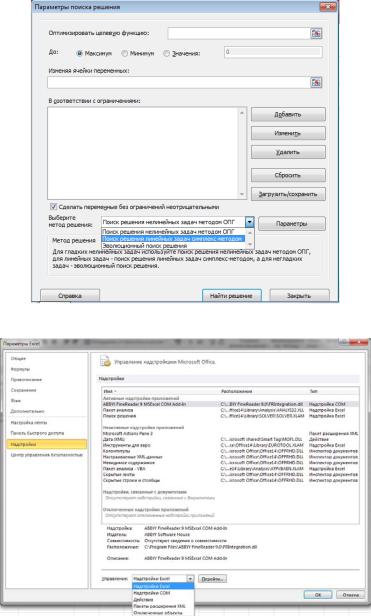This screenshot has height=616, width=371.
Task: Open solver Параметры button
Action: [292, 224]
